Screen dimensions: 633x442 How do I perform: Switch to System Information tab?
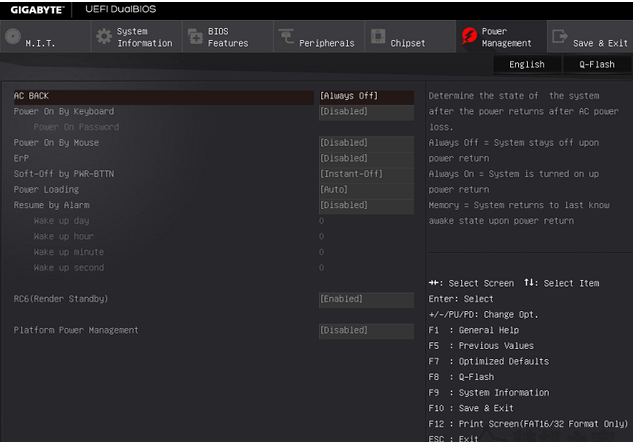point(137,37)
